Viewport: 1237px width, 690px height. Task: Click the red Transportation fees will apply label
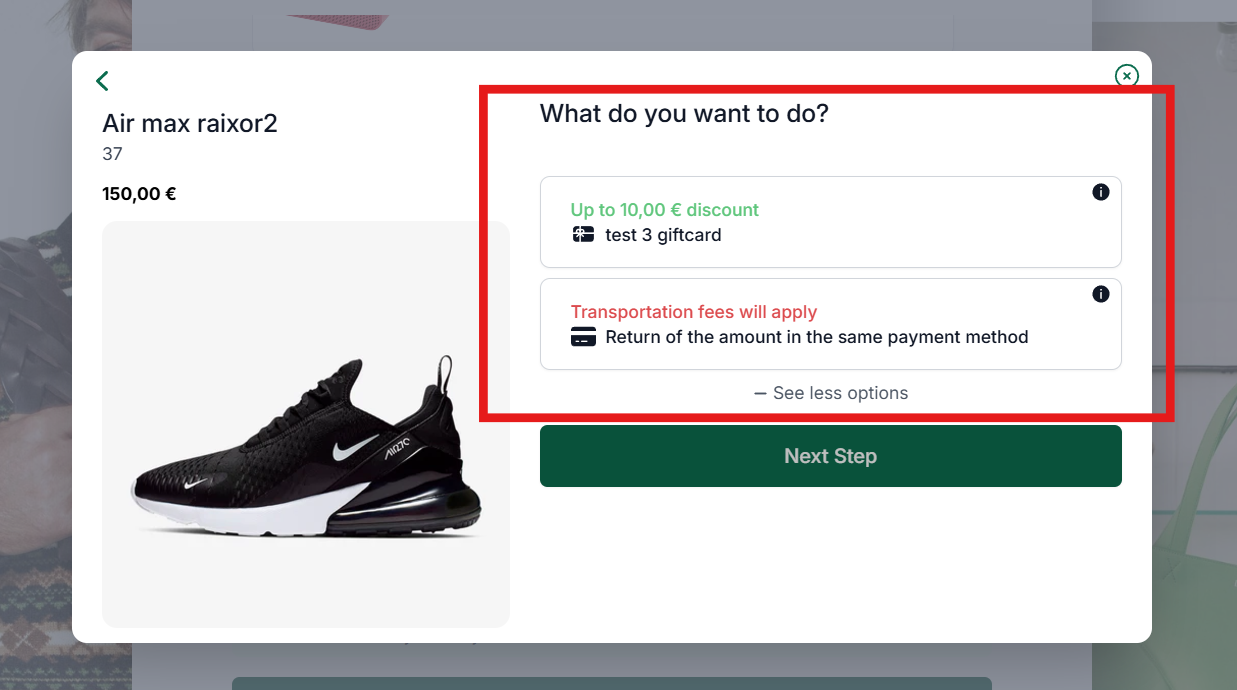click(694, 312)
